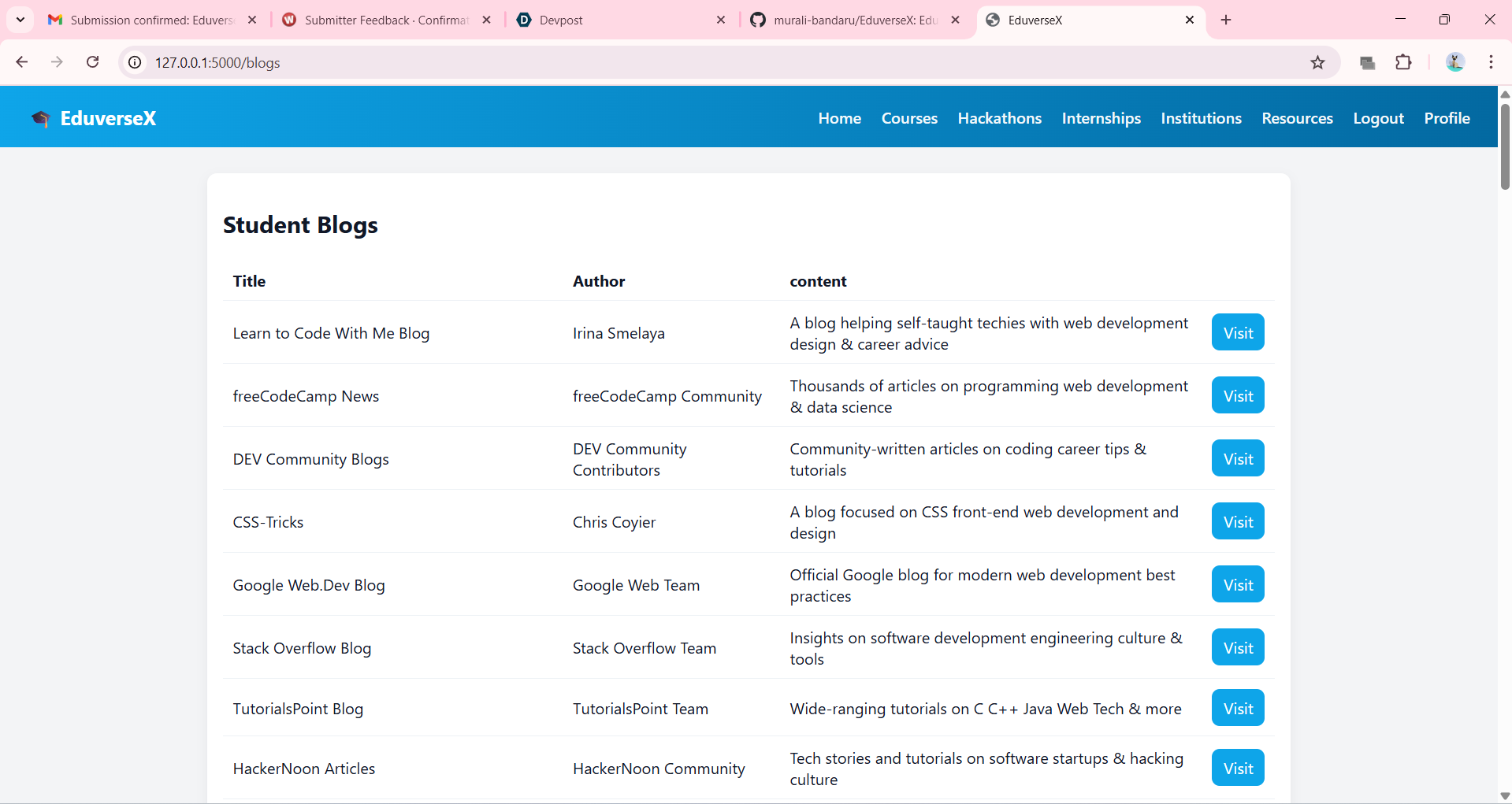Click the scrollbar down arrow
The width and height of the screenshot is (1512, 804).
tap(1505, 795)
